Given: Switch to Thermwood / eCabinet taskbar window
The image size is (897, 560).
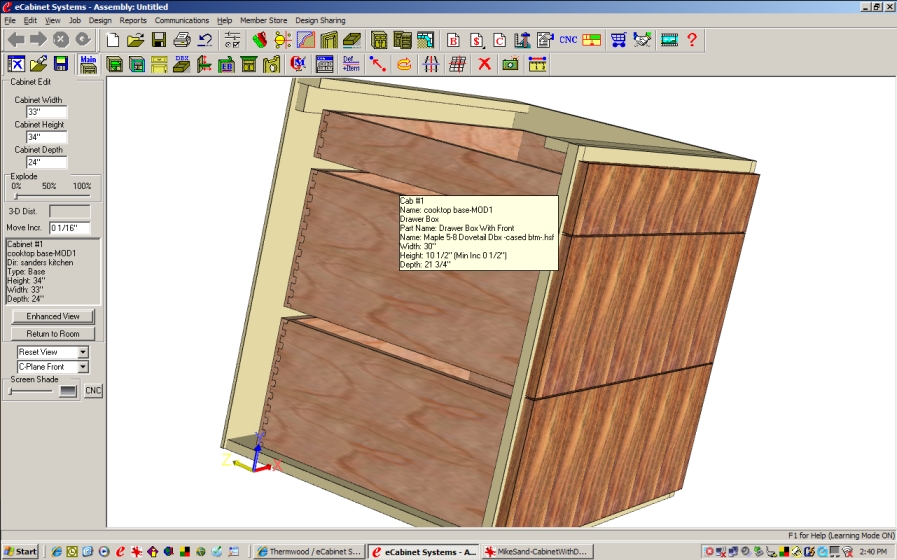Looking at the screenshot, I should coord(309,551).
